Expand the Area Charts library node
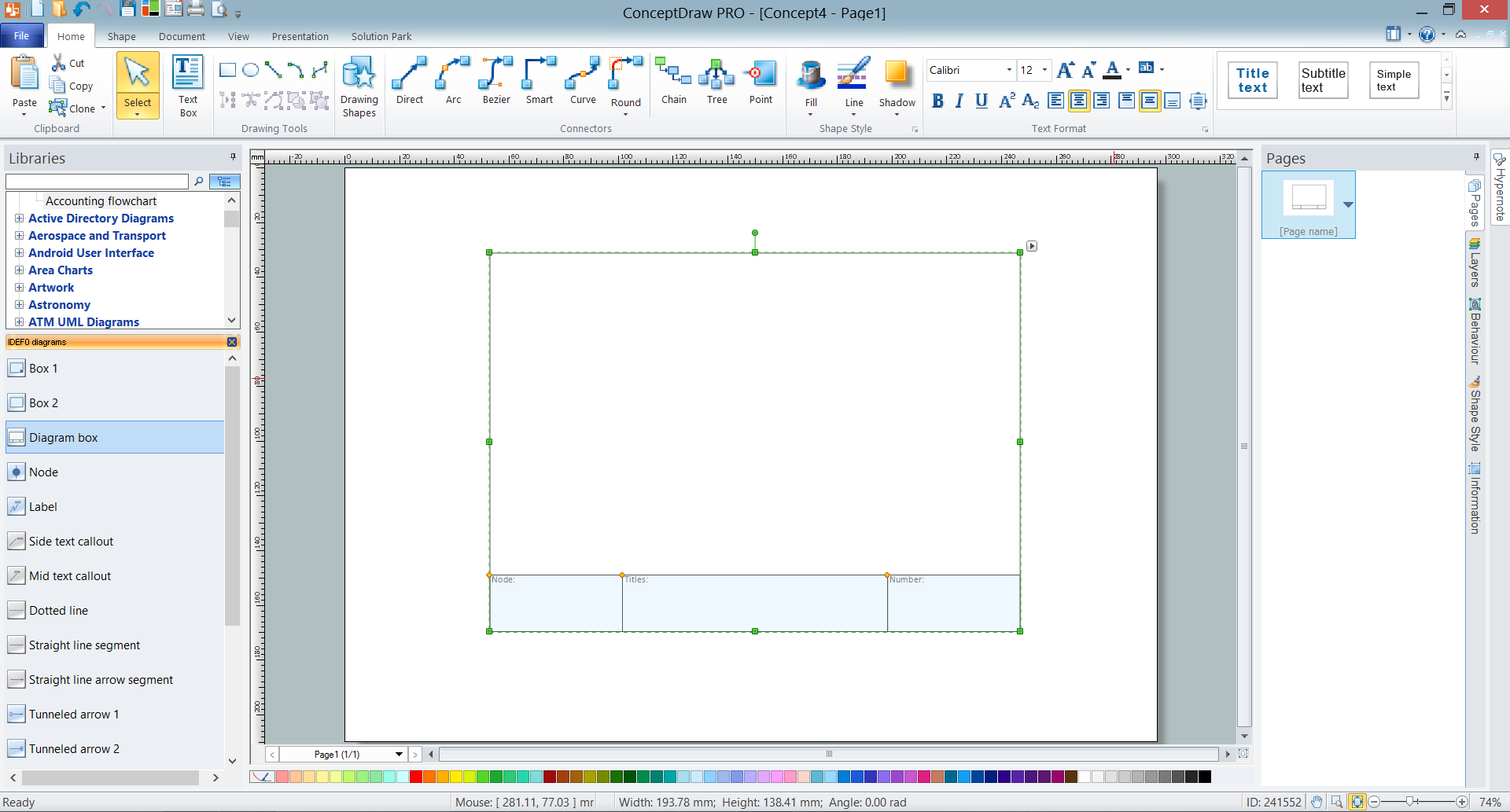The image size is (1510, 812). pos(19,270)
